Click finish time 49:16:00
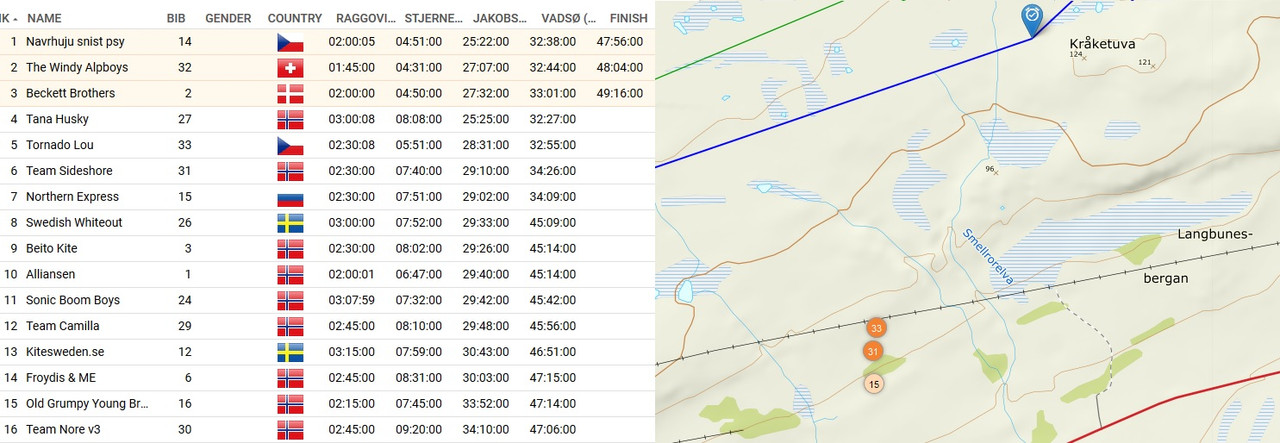This screenshot has height=443, width=1280. pos(619,94)
